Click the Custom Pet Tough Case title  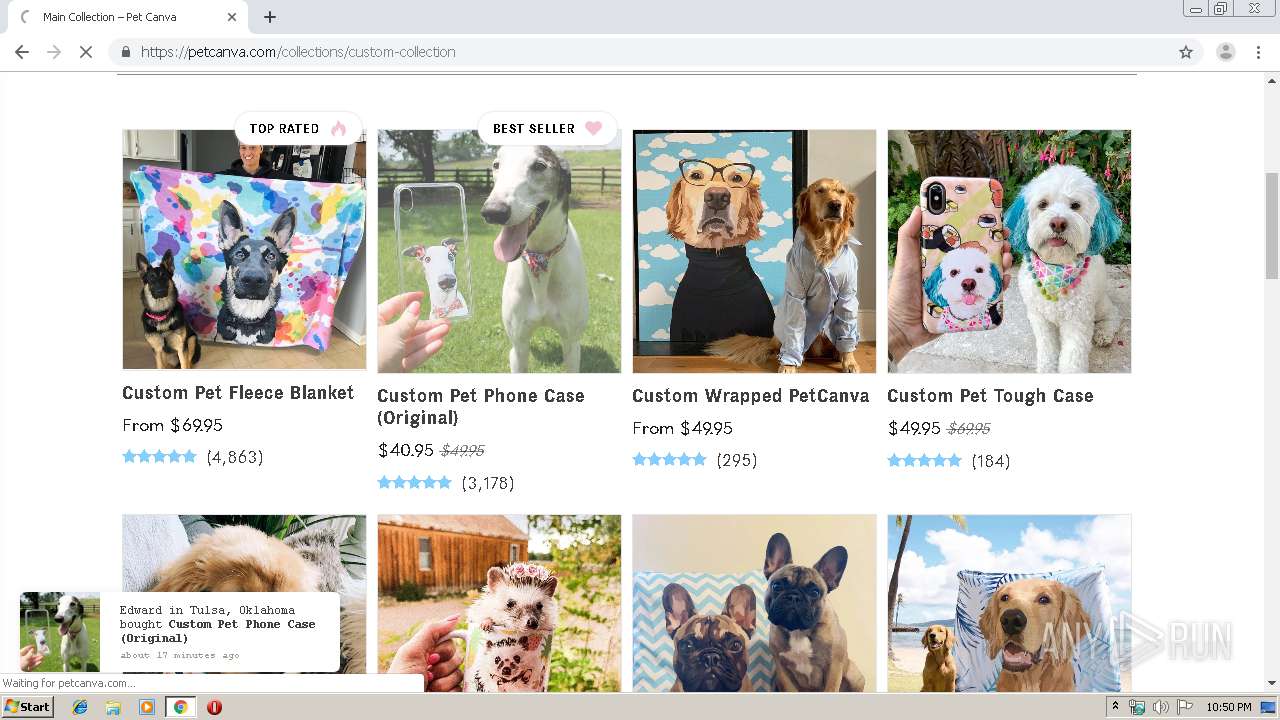click(x=990, y=396)
